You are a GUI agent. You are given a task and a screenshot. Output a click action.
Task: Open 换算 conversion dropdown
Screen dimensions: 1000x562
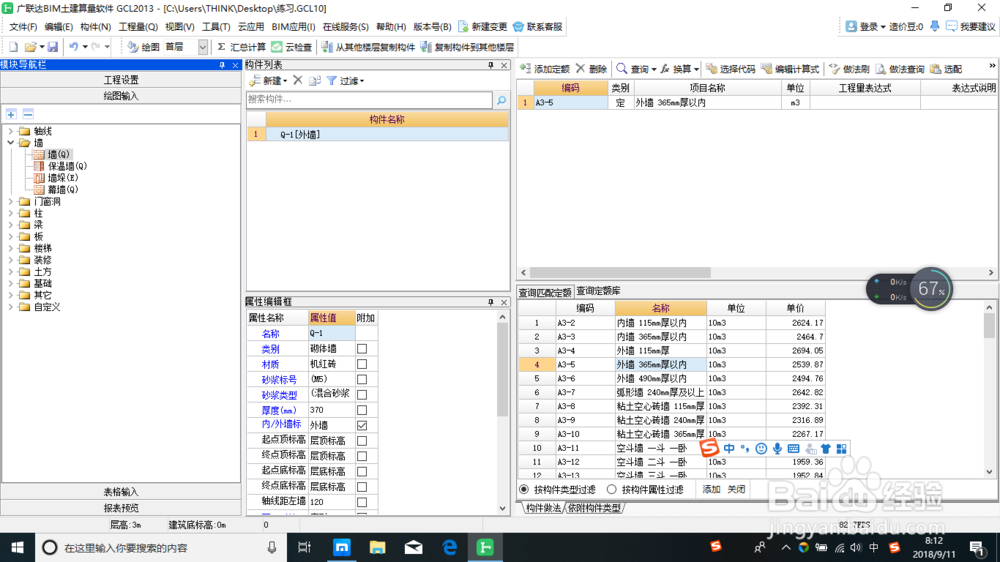679,69
